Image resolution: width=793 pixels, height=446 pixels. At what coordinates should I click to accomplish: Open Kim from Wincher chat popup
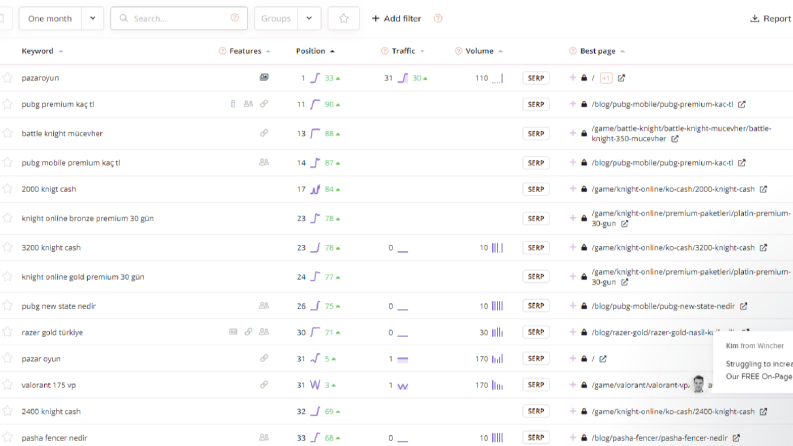pos(754,361)
